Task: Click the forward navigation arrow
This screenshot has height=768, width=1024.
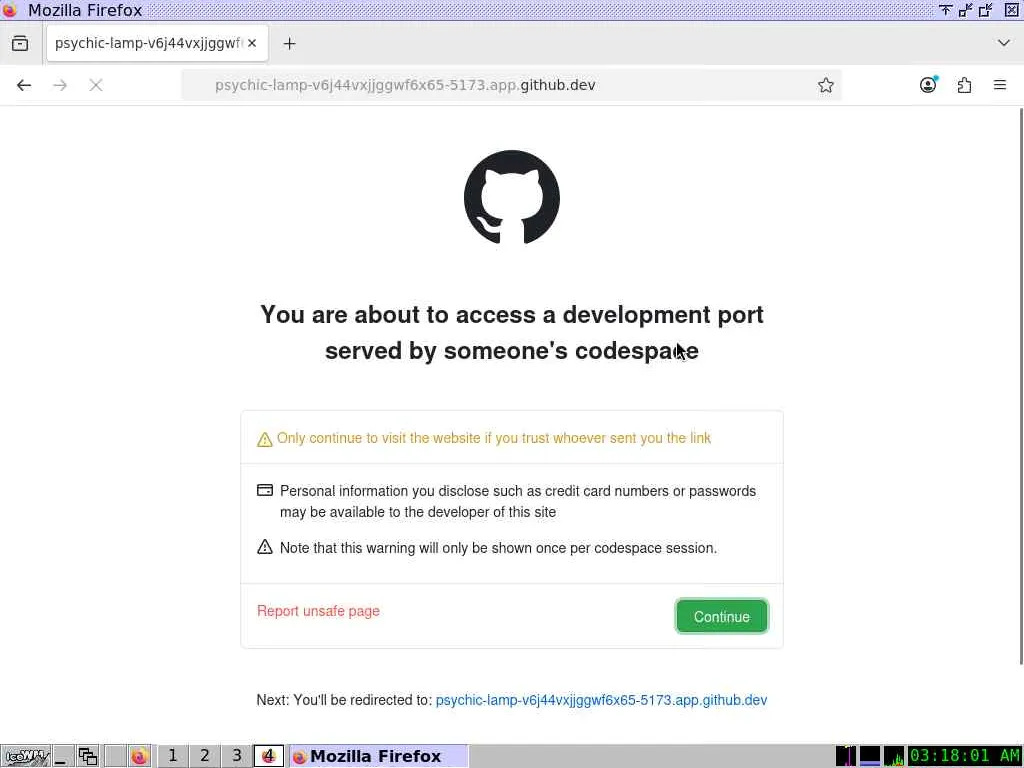Action: [x=60, y=85]
